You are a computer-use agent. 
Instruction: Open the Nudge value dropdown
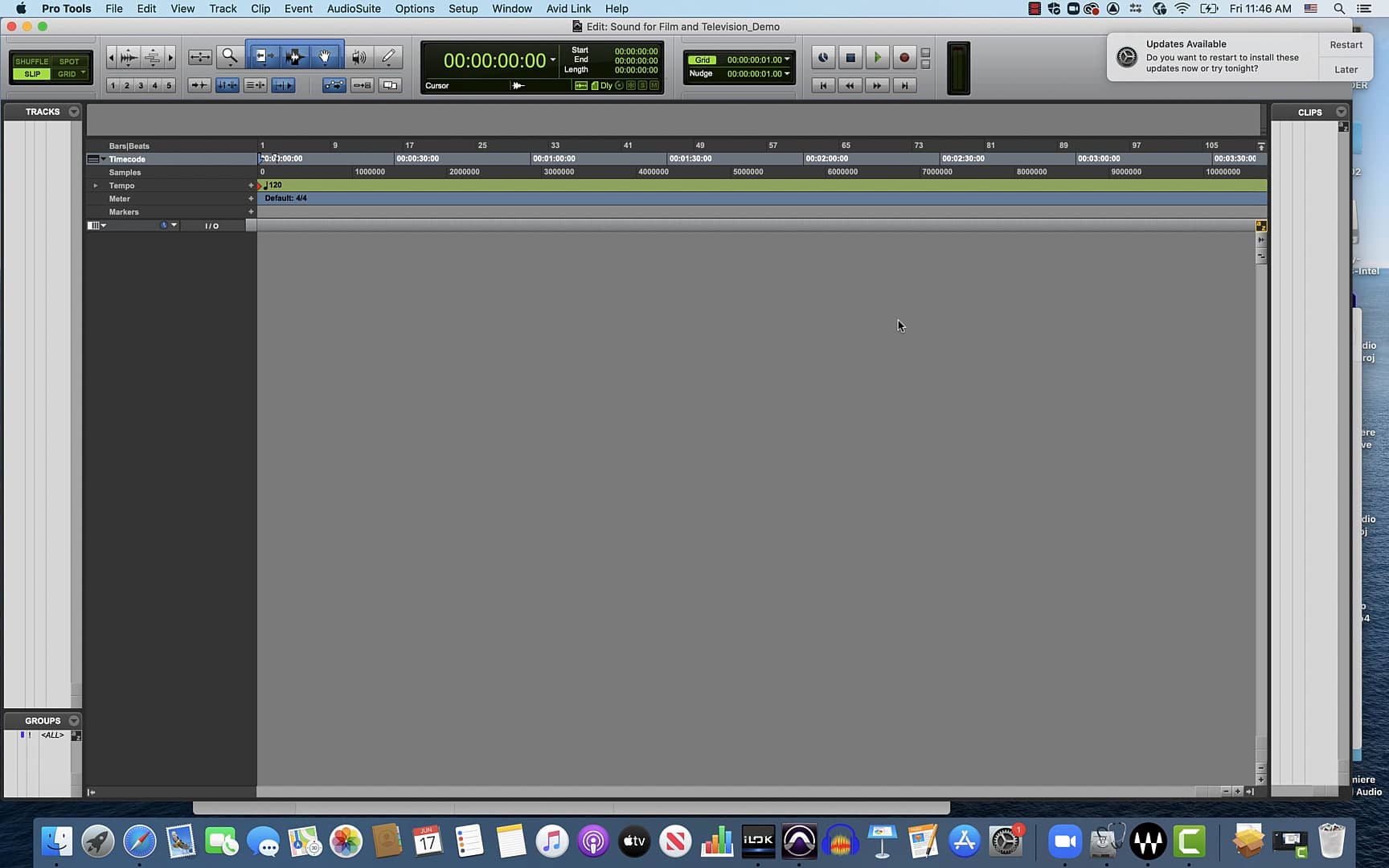click(x=785, y=73)
